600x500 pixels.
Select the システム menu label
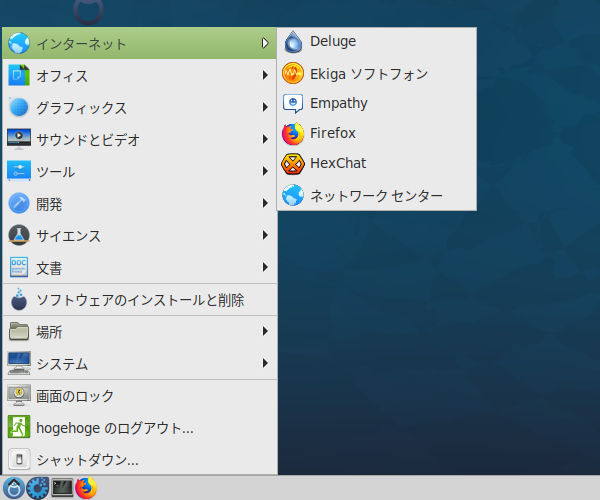click(62, 364)
